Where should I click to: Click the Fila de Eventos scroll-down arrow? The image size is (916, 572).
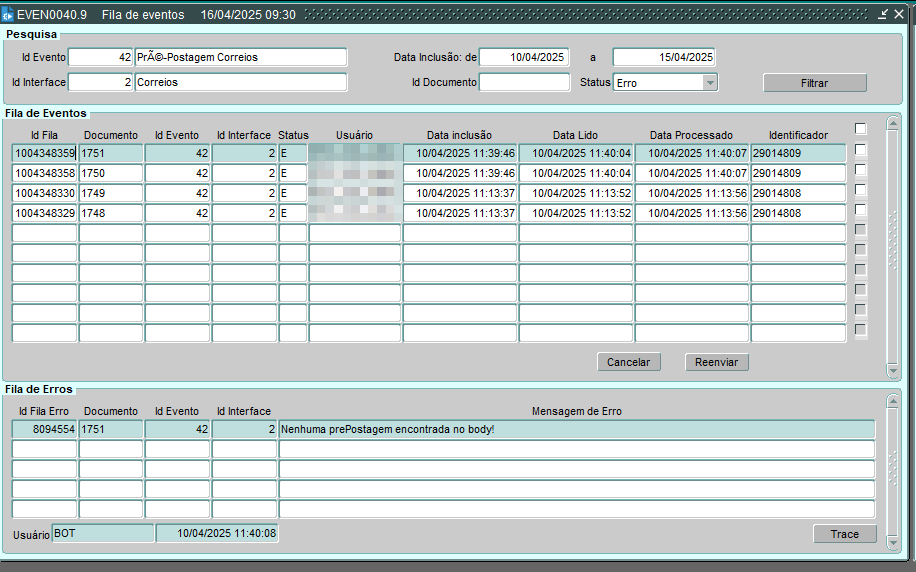pos(893,371)
